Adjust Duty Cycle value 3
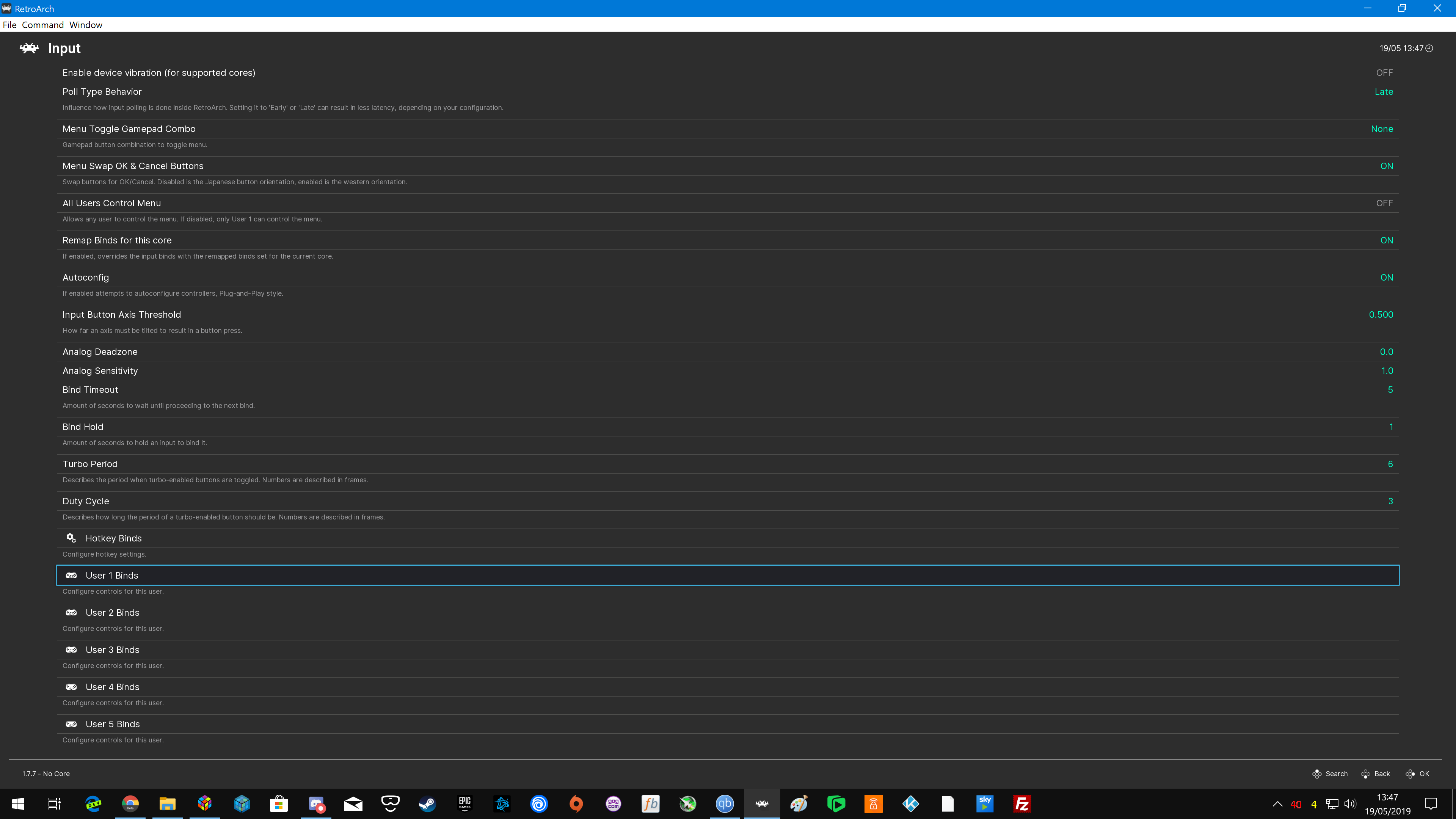Screen dimensions: 1456x819 [1390, 501]
